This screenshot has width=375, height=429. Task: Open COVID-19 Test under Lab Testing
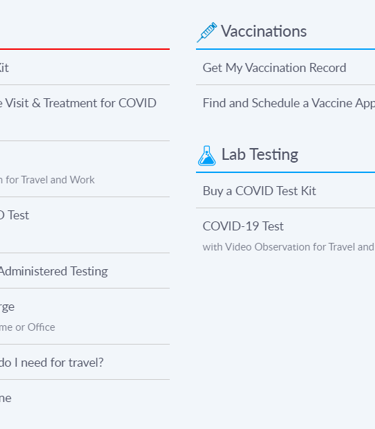[x=243, y=226]
